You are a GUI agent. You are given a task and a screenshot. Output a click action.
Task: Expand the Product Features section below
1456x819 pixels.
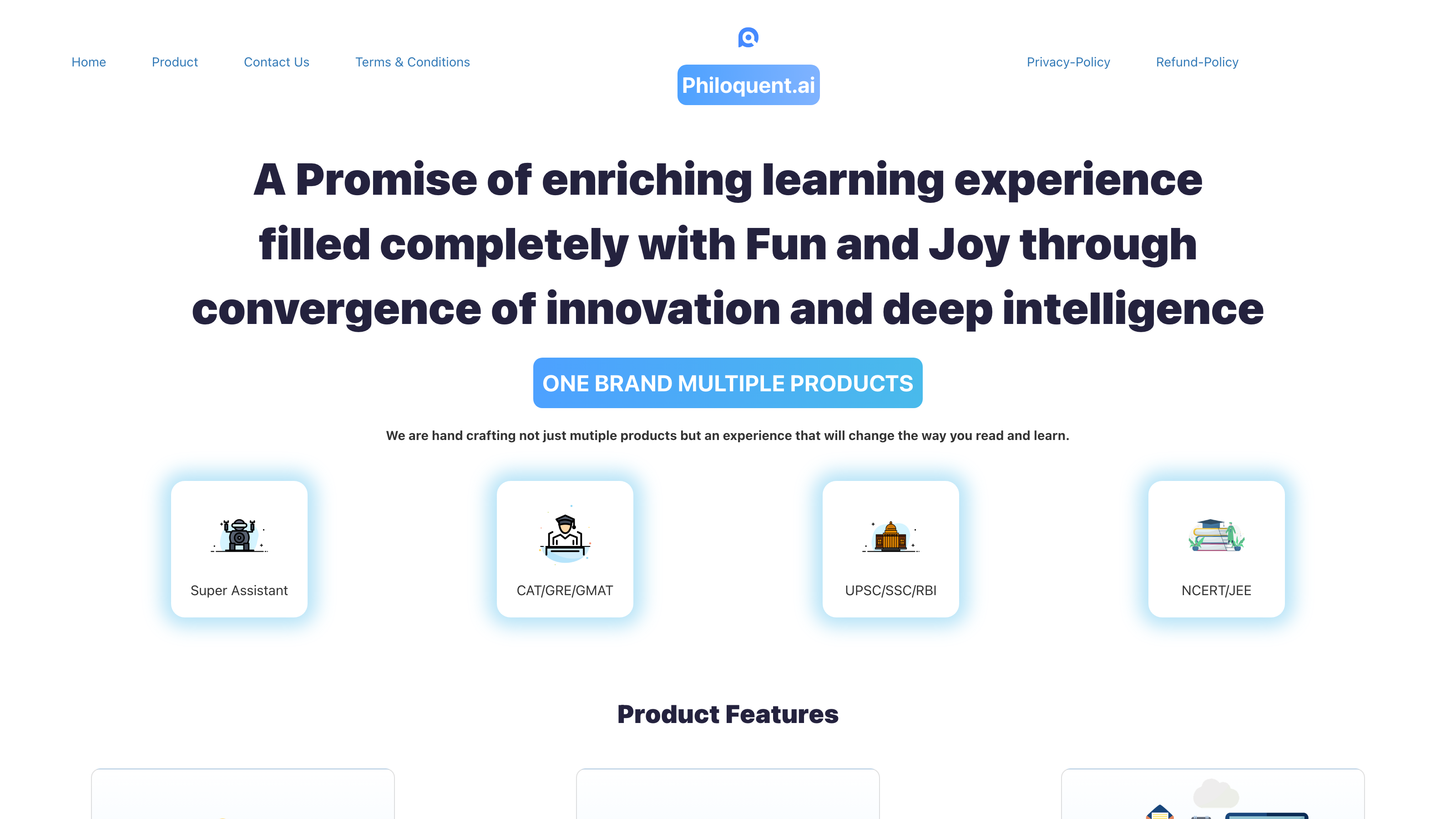point(727,714)
